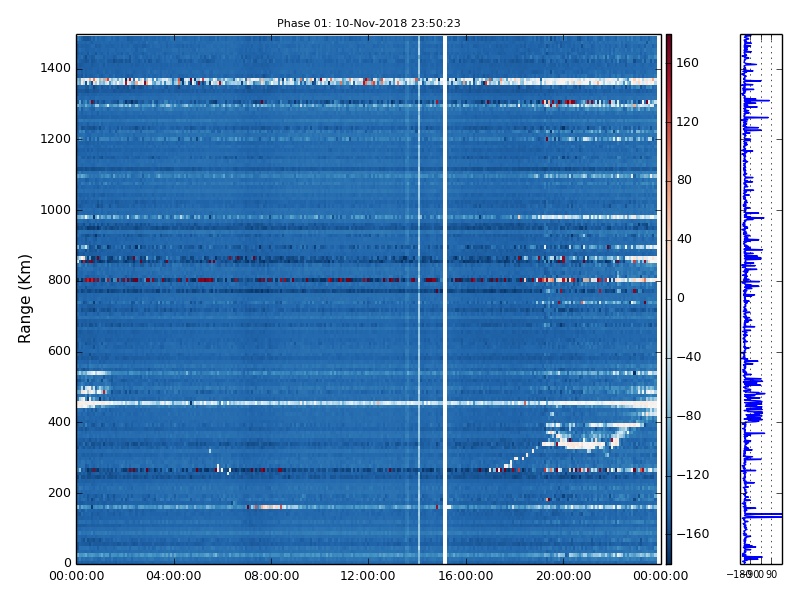Click the plot title Phase 01: 10-Nov-2018 23:50:23
Viewport: 800px width, 600px height.
[x=368, y=23]
